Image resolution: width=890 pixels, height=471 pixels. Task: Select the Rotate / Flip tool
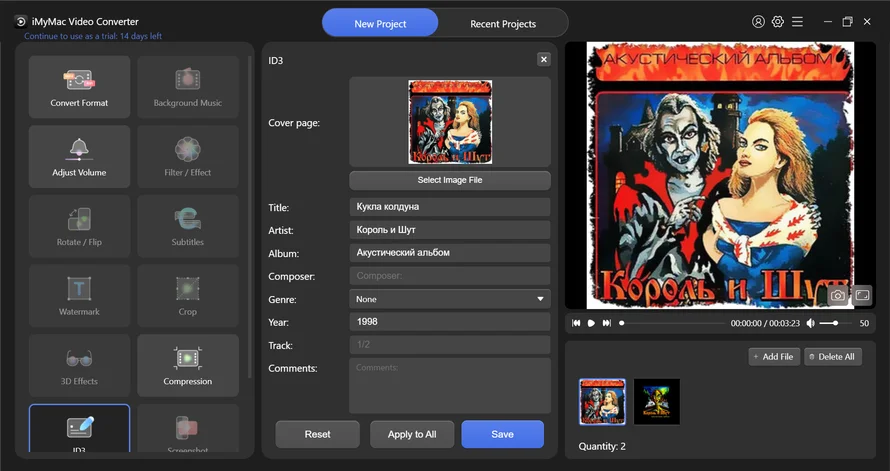(x=79, y=226)
